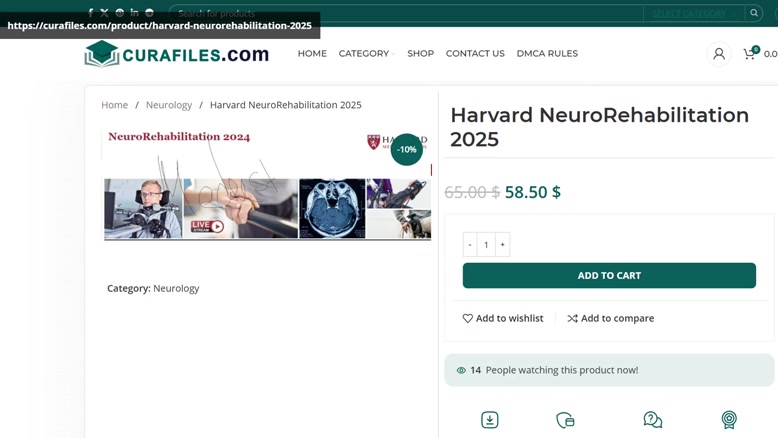Click the Add to Cart button

(609, 275)
